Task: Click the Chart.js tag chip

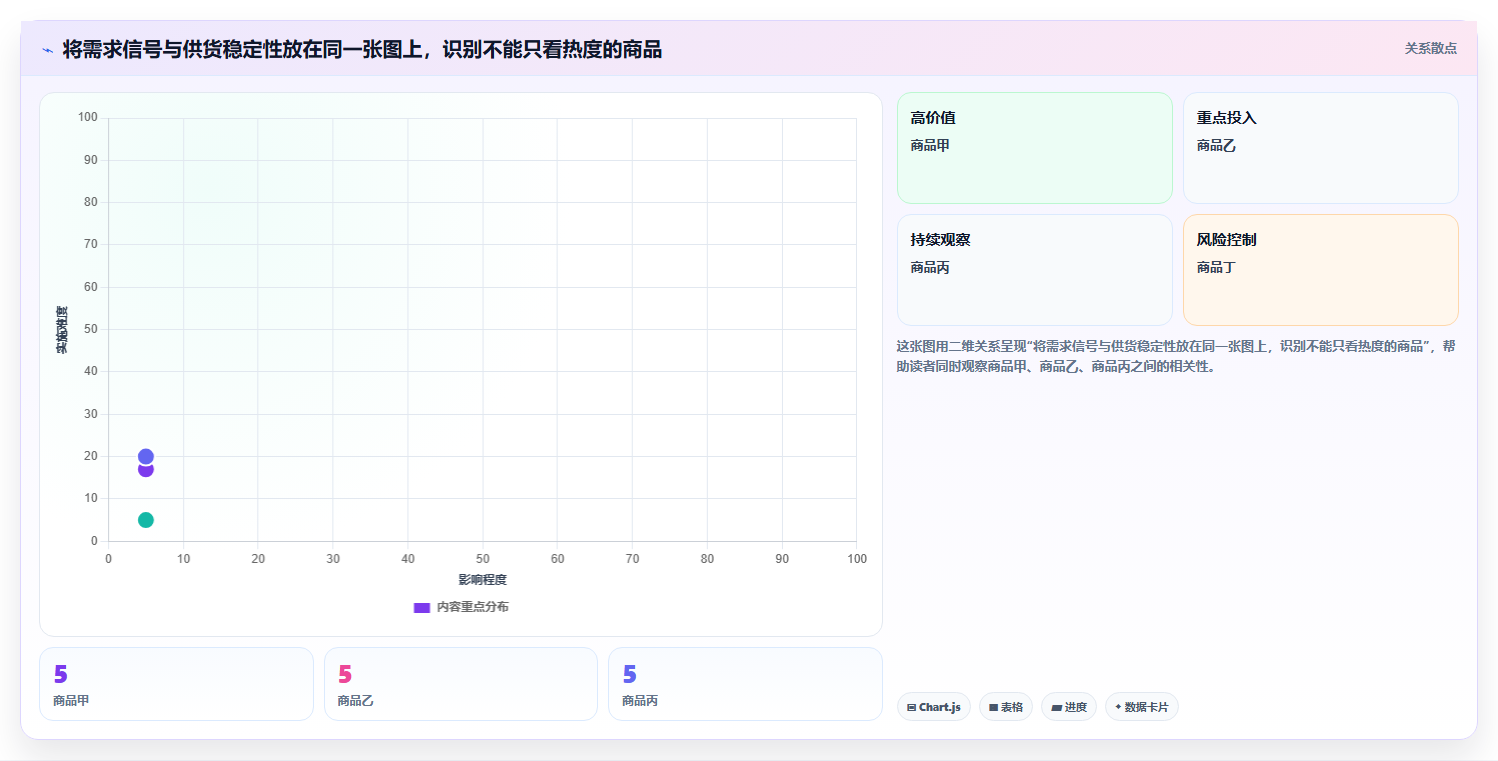Action: [934, 707]
